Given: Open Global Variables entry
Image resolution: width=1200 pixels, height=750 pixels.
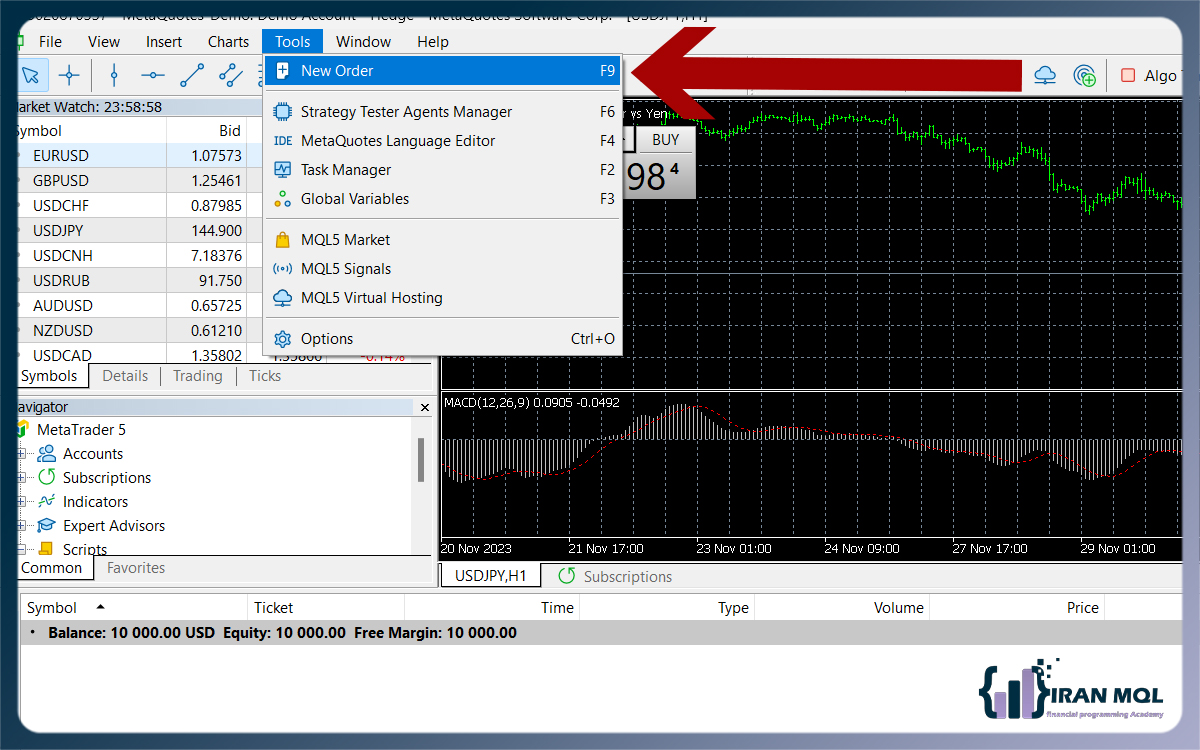Looking at the screenshot, I should tap(443, 199).
